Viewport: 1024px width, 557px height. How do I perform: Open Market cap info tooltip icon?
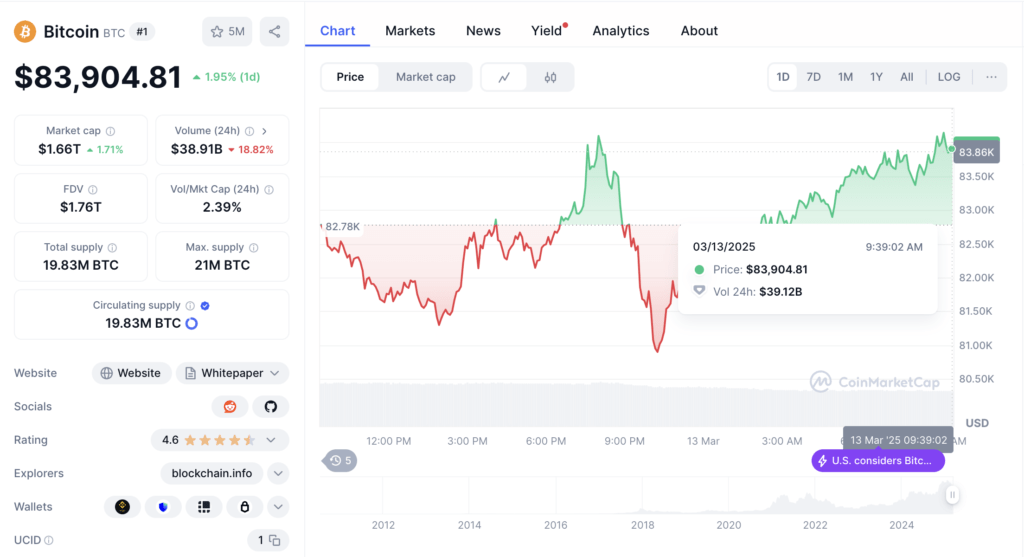(110, 131)
